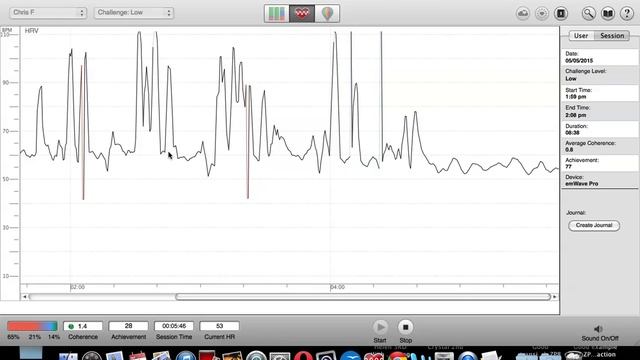Open the Challenge: Low dropdown
This screenshot has width=640, height=360.
click(134, 13)
